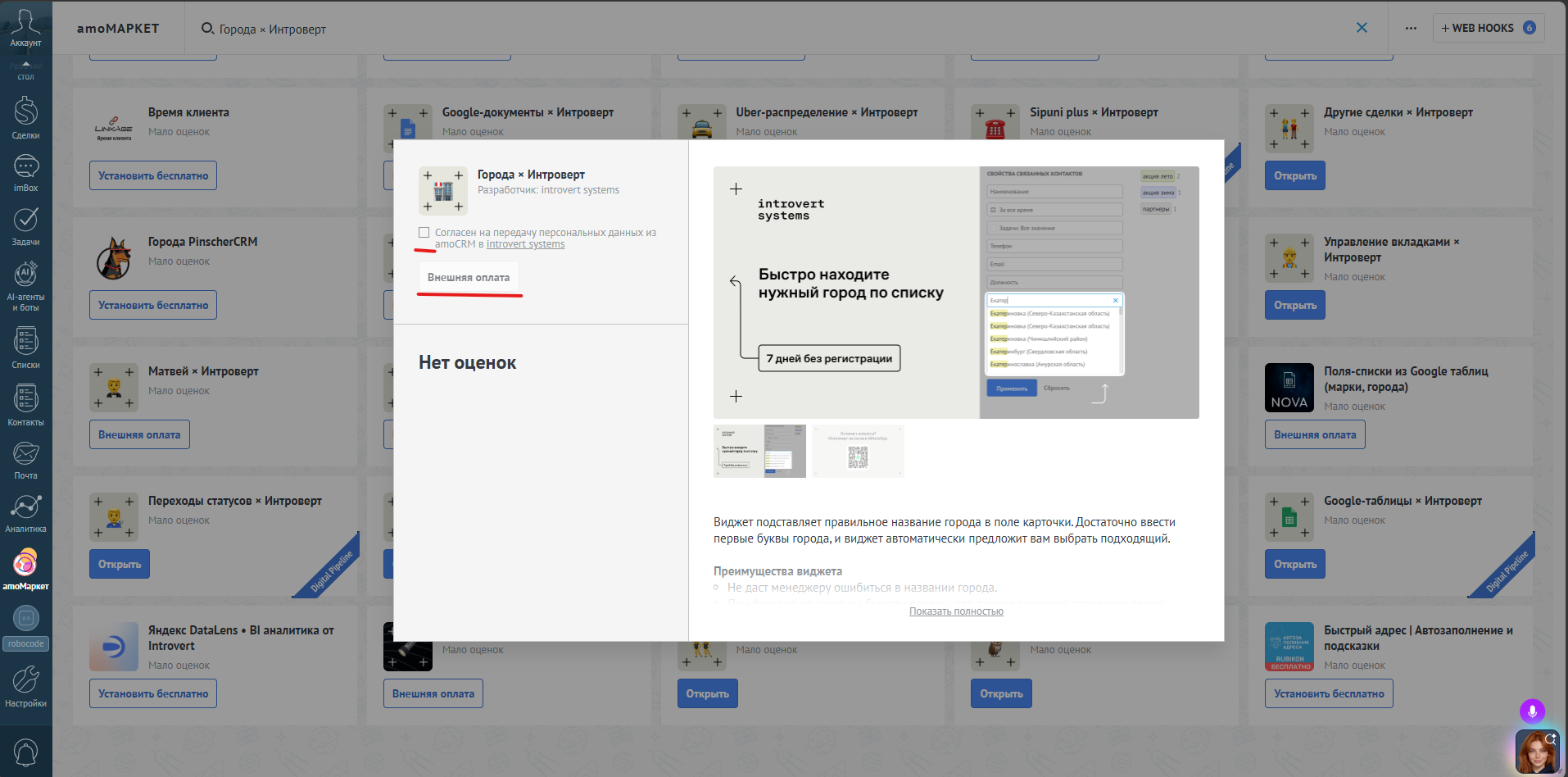Screen dimensions: 1568x777
Task: Click Uber-распределение × Интроверт title
Action: 827,112
